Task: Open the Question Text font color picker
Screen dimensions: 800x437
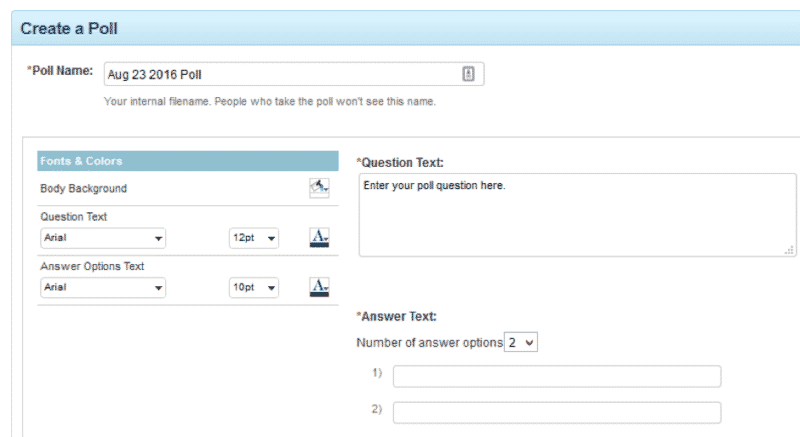Action: [319, 238]
